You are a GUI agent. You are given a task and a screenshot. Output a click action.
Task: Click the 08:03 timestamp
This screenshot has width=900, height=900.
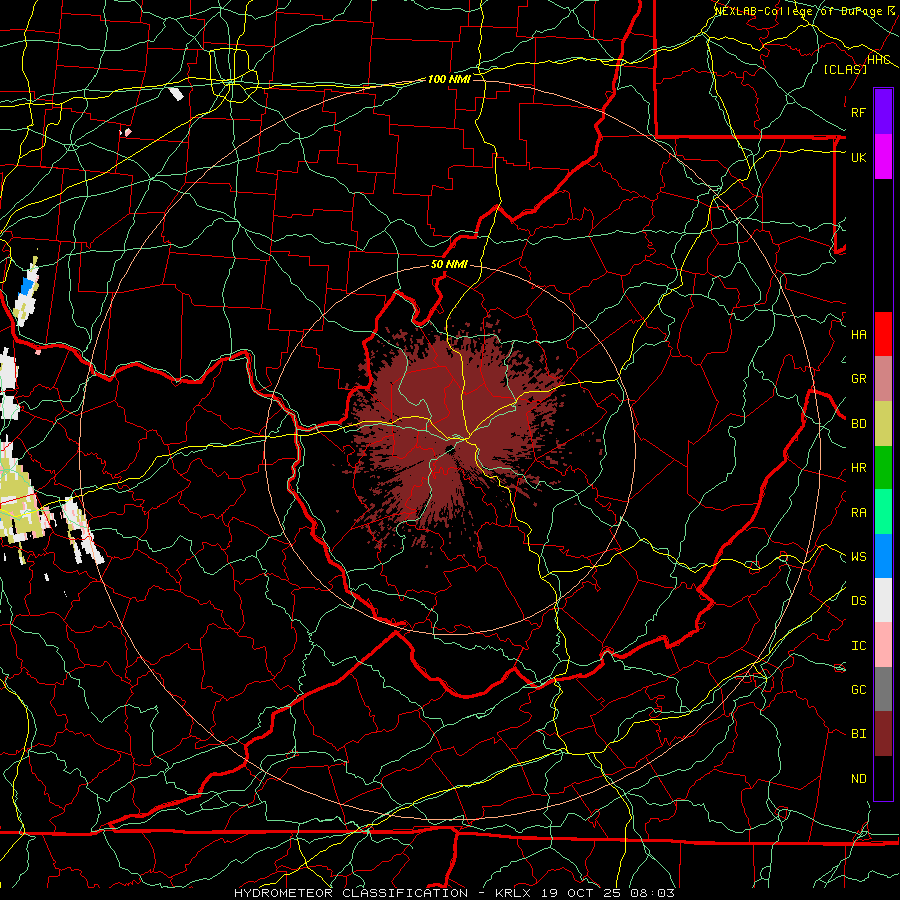[652, 893]
